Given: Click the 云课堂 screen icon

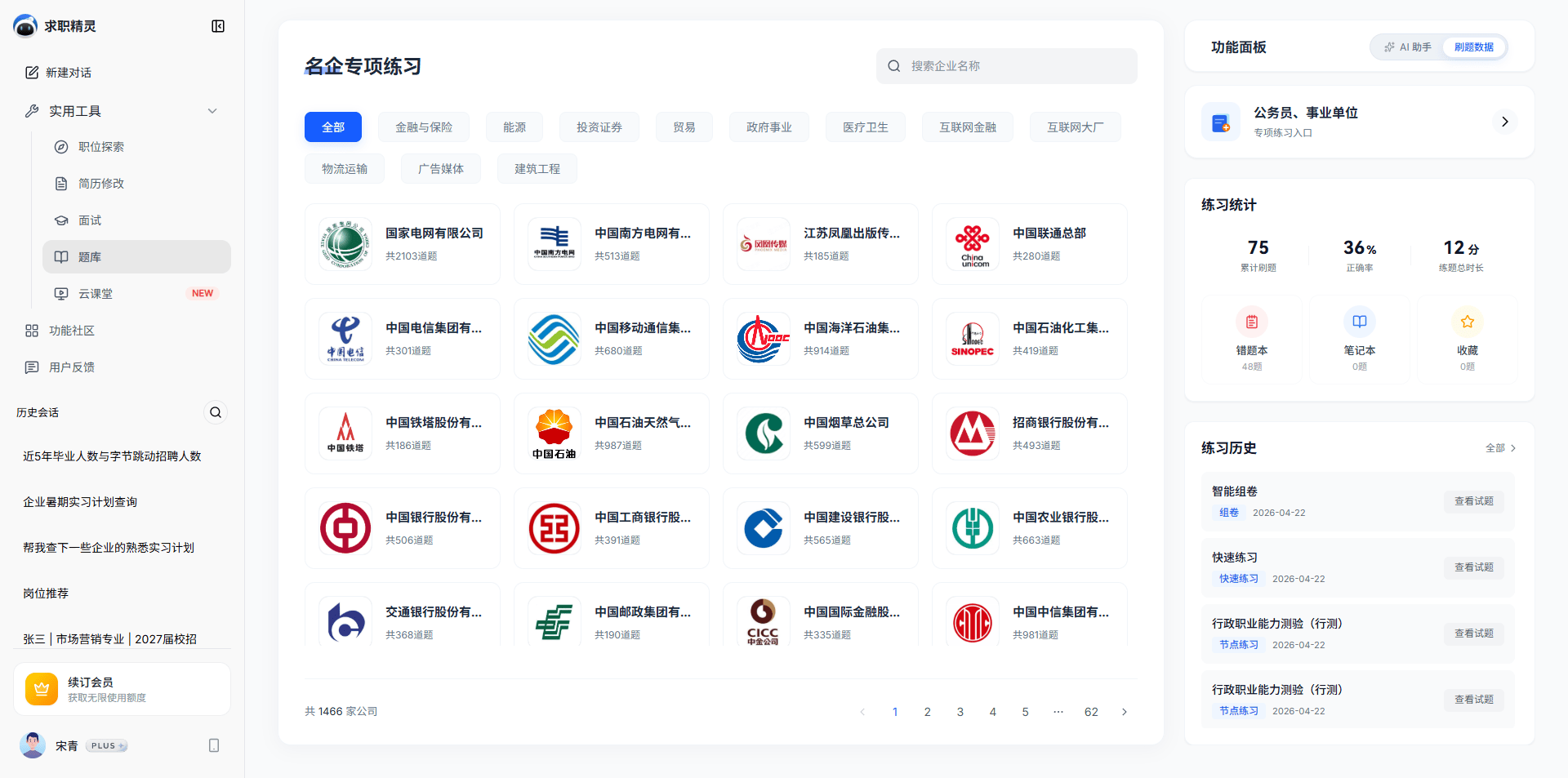Looking at the screenshot, I should (x=61, y=294).
